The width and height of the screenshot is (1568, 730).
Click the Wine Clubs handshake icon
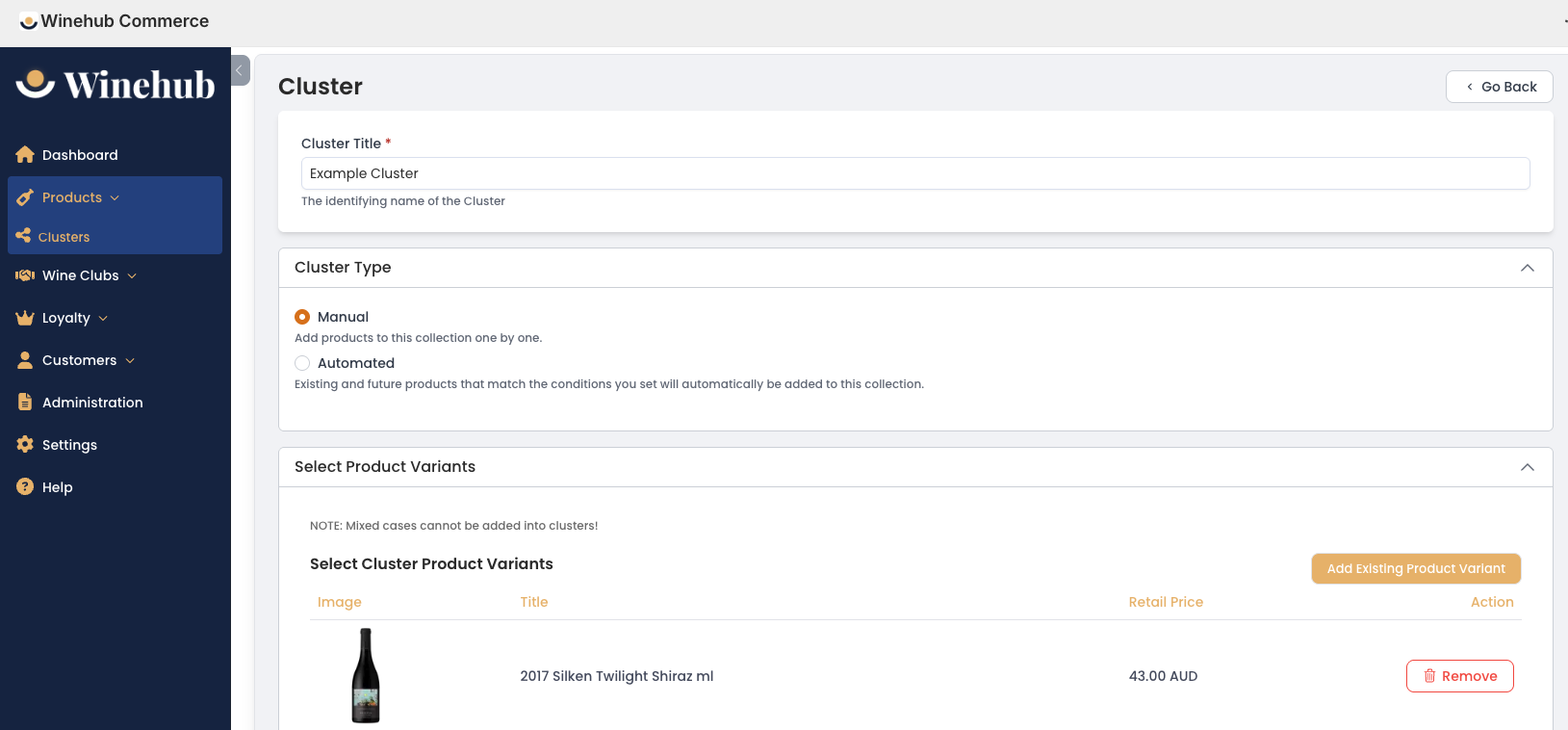pos(25,275)
